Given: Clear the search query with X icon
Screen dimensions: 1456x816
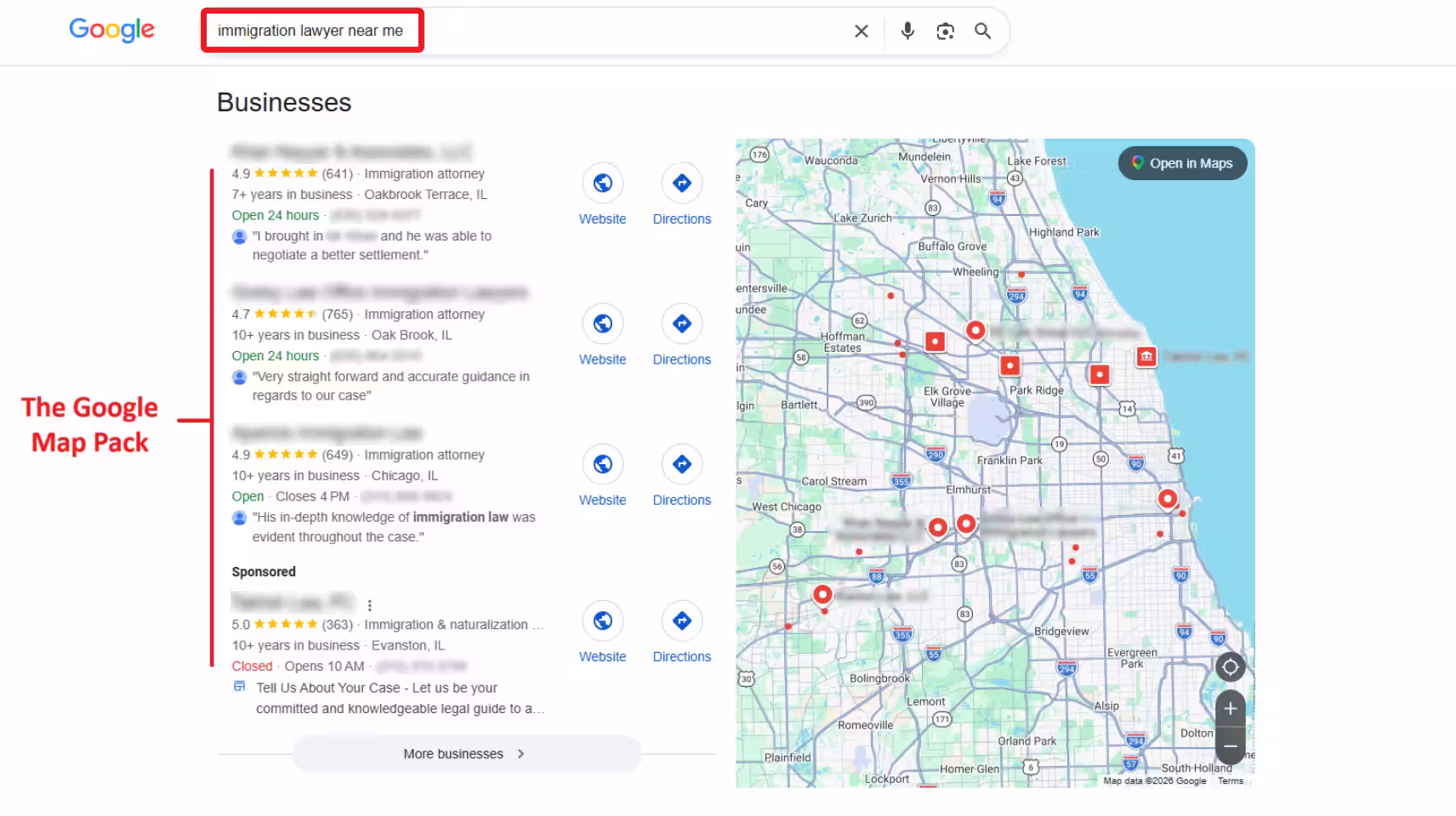Looking at the screenshot, I should [862, 31].
